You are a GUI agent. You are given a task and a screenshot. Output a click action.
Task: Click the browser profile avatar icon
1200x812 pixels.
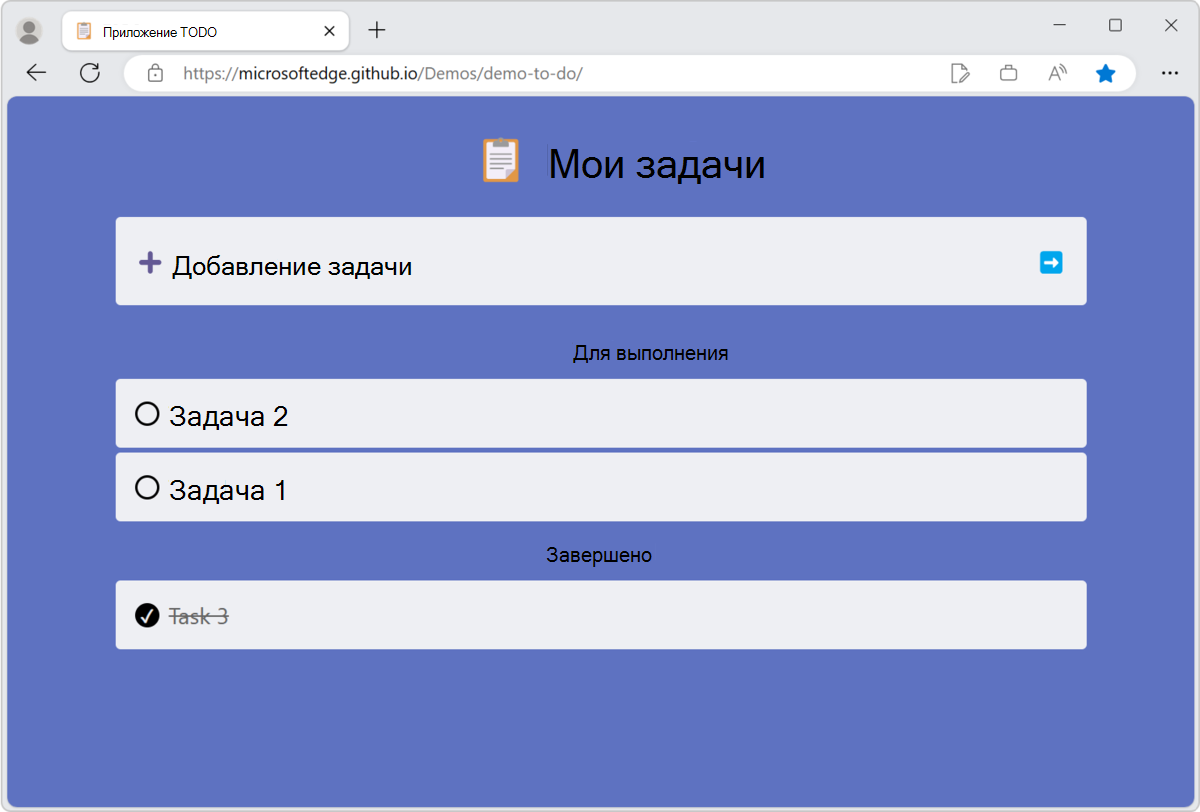pyautogui.click(x=30, y=30)
